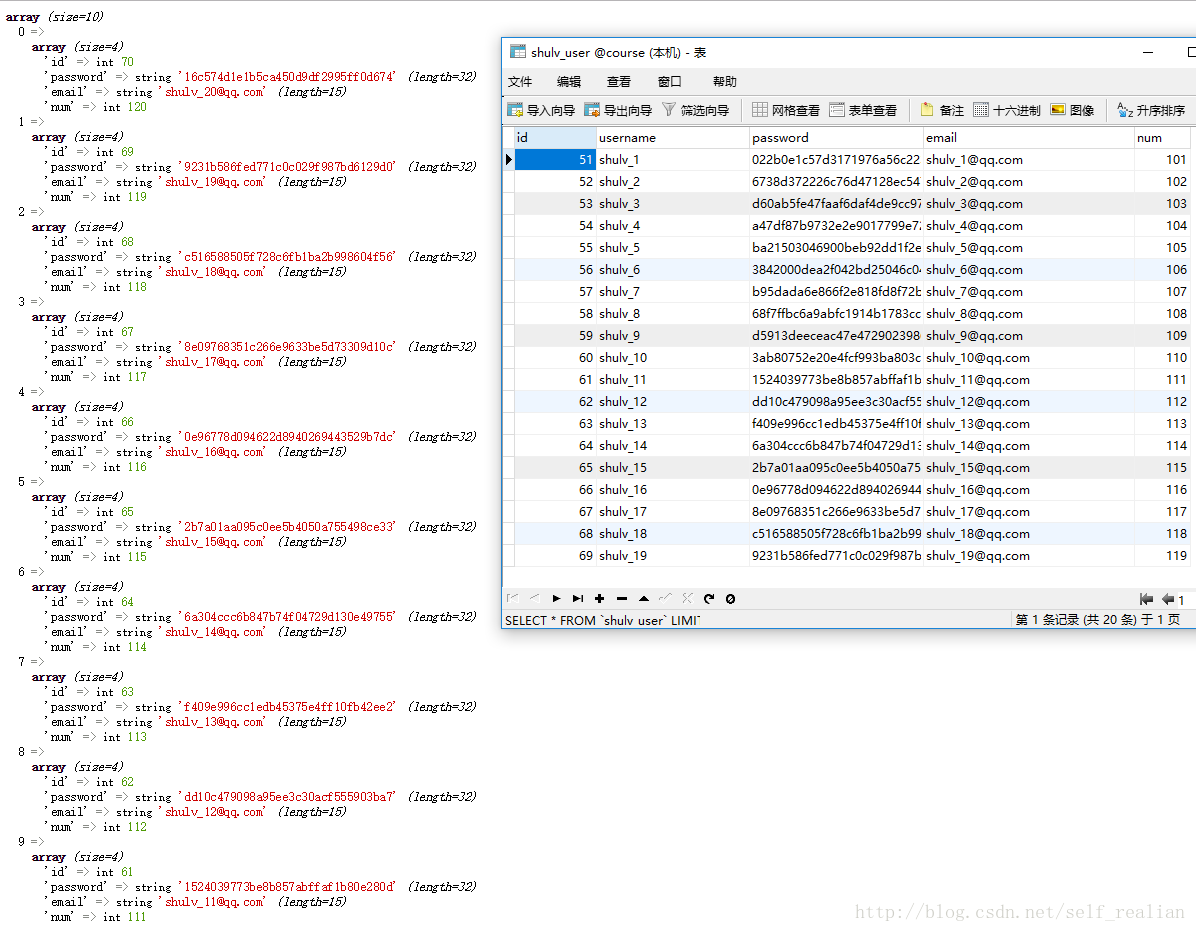Show 十六进制 hex view
The height and width of the screenshot is (932, 1196).
1007,110
